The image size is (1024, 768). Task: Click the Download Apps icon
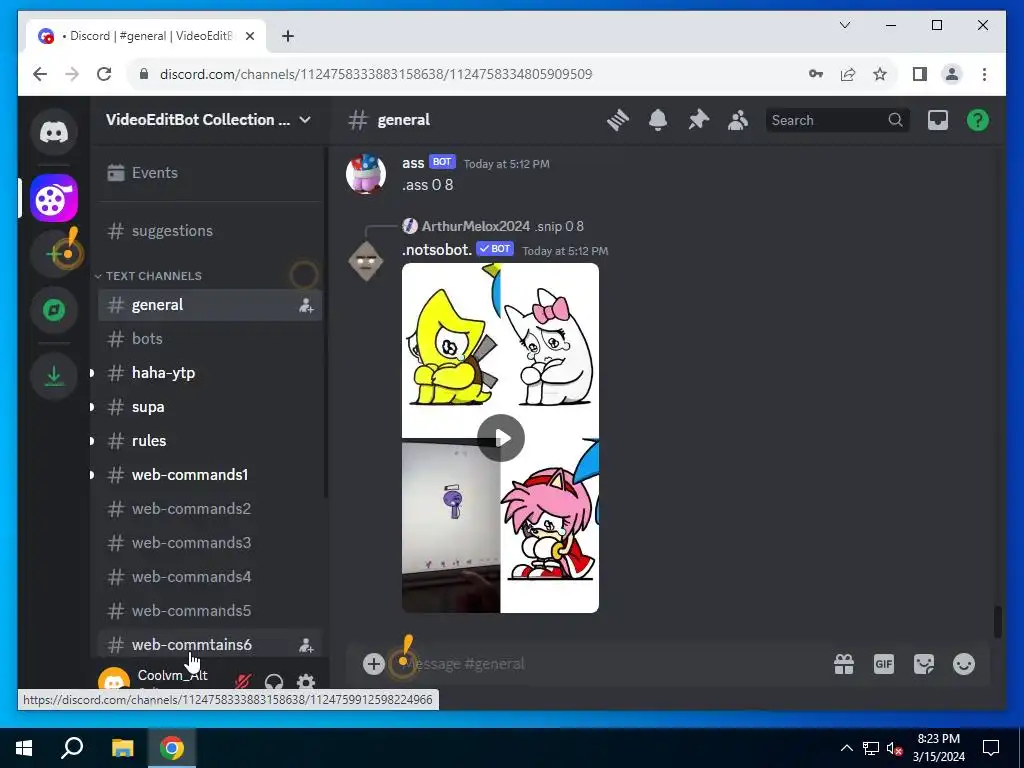(54, 376)
